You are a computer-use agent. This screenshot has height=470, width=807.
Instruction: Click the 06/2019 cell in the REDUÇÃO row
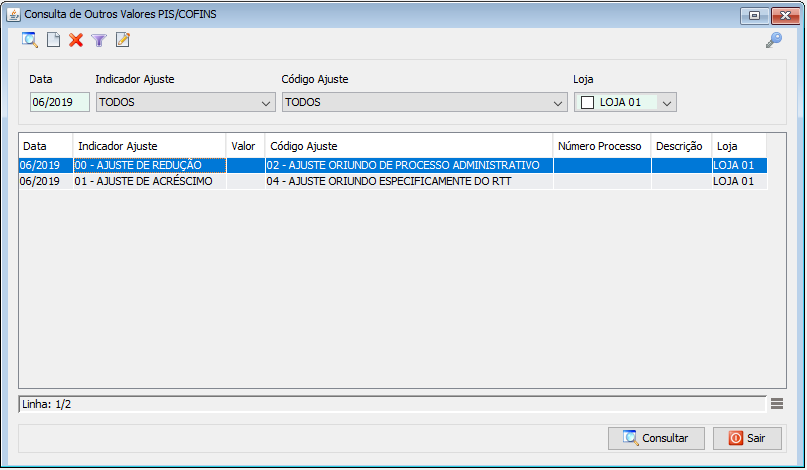[x=46, y=165]
